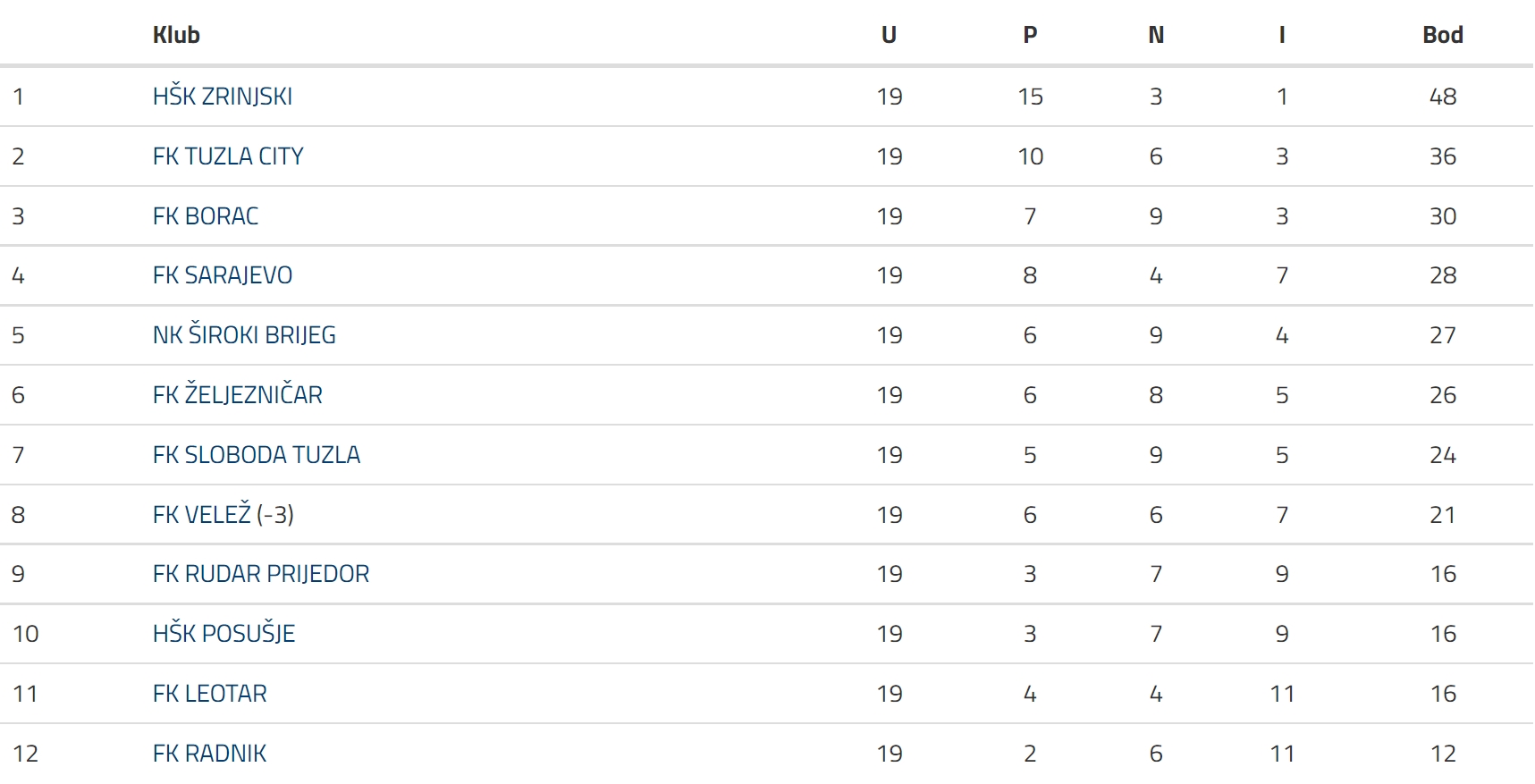Click FK RADNIK's 12 points cell
The height and width of the screenshot is (784, 1535).
pos(1442,754)
